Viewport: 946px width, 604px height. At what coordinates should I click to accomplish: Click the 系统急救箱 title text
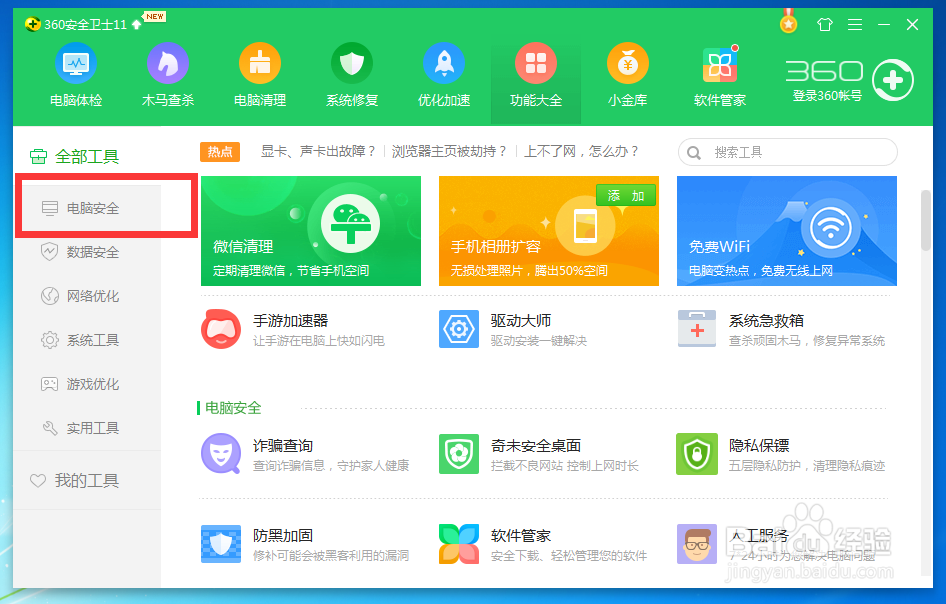(x=766, y=320)
